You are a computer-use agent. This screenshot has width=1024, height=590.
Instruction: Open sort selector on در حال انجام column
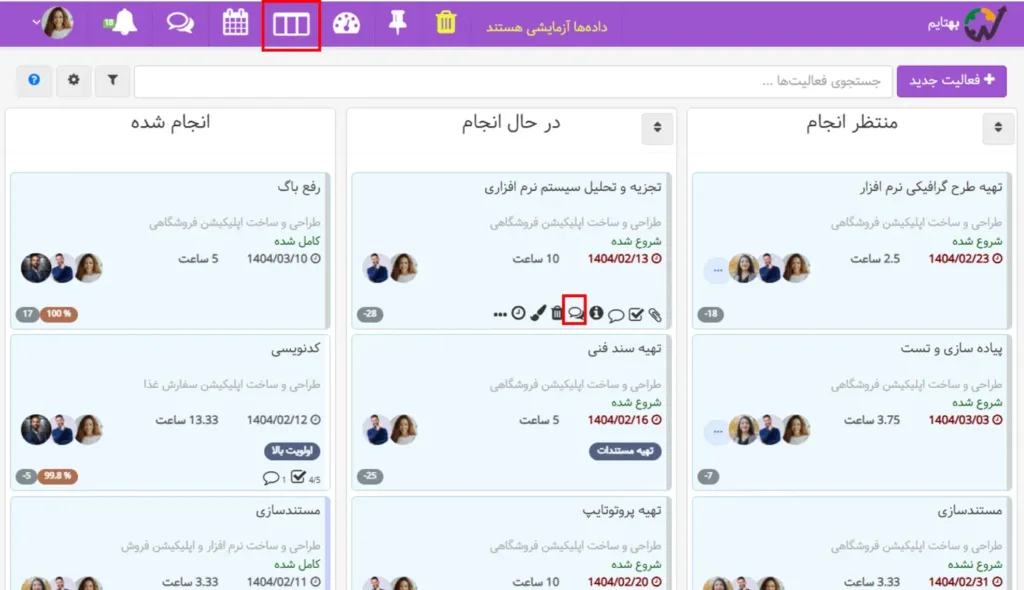click(x=657, y=129)
